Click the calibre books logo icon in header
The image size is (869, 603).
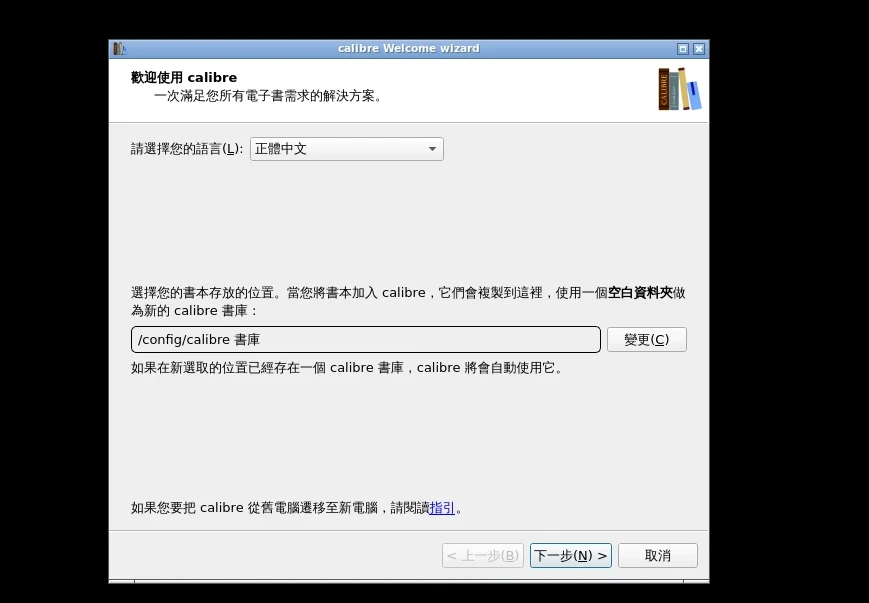679,89
